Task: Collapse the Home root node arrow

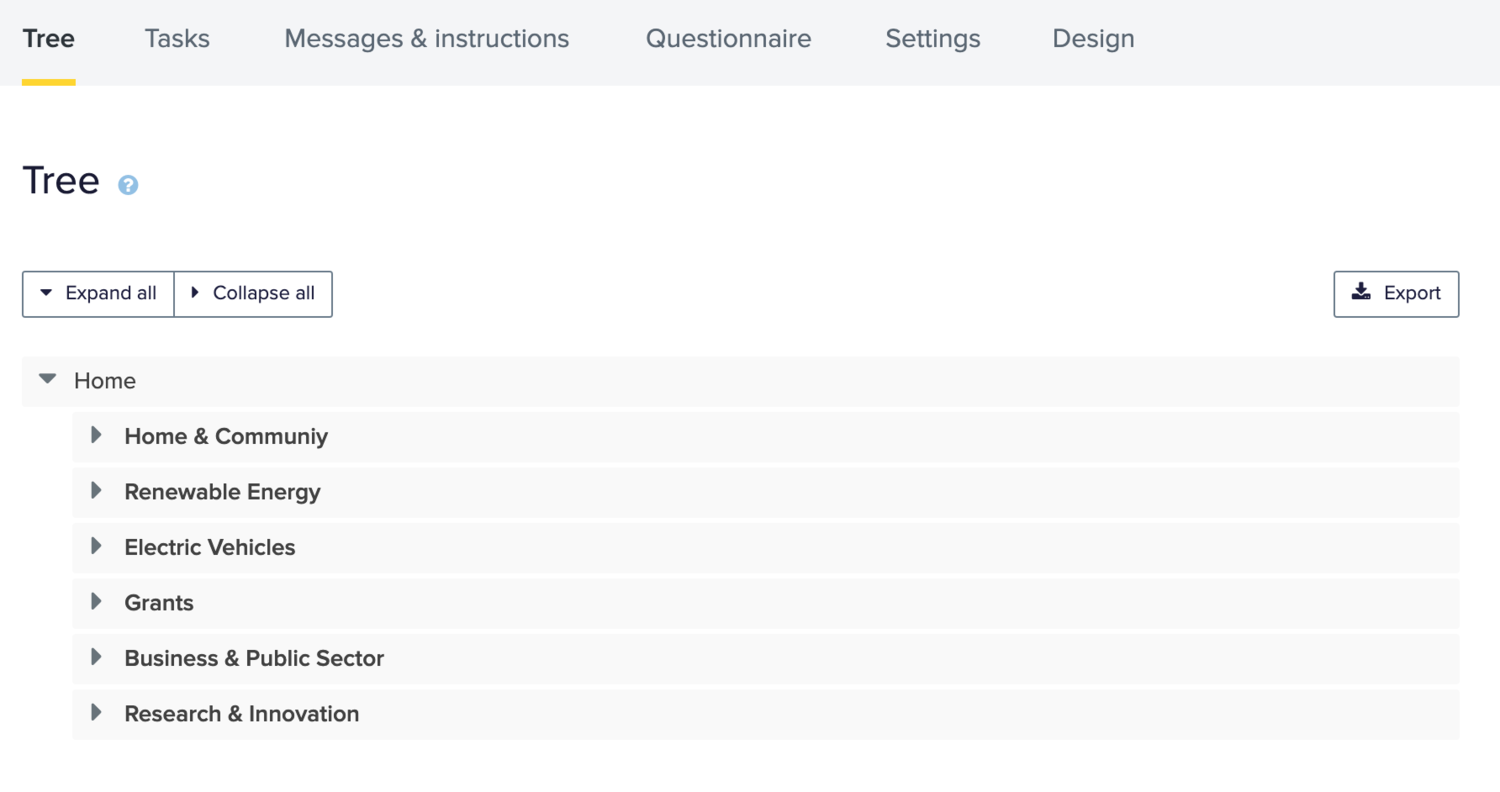Action: tap(47, 379)
